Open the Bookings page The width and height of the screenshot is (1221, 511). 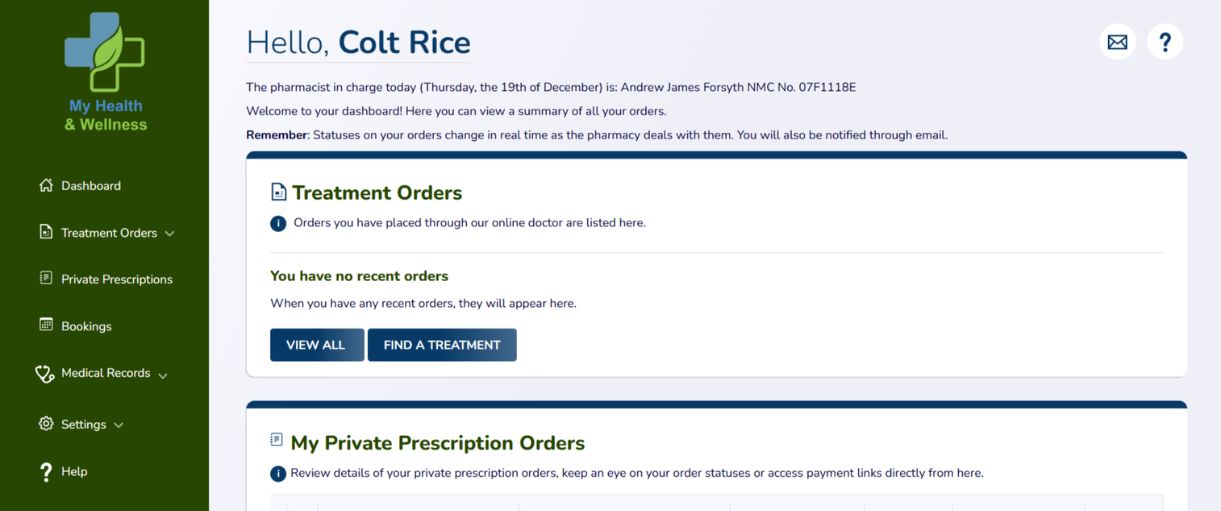point(86,326)
